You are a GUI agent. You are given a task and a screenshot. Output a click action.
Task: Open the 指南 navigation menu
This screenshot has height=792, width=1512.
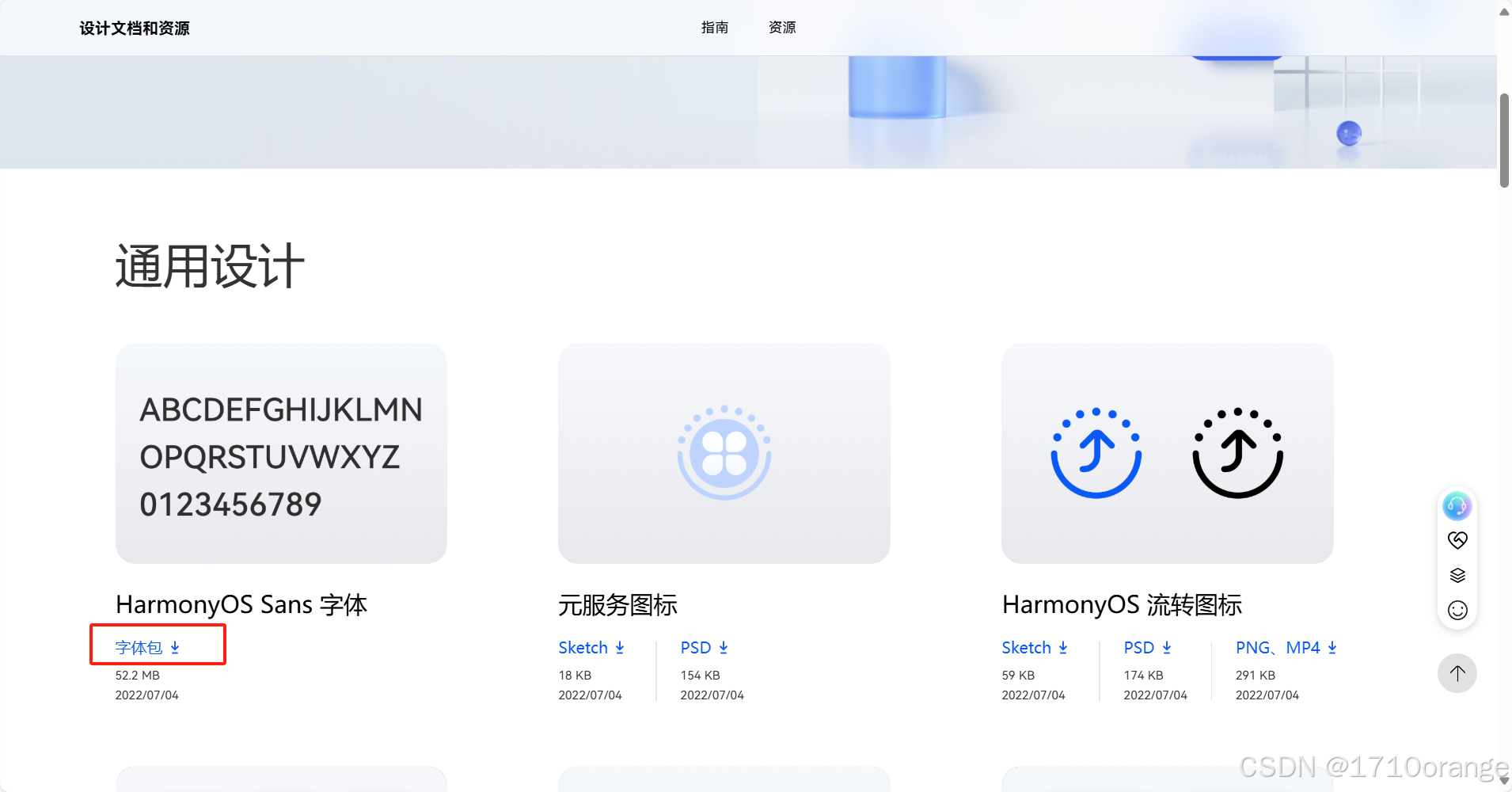click(x=715, y=28)
